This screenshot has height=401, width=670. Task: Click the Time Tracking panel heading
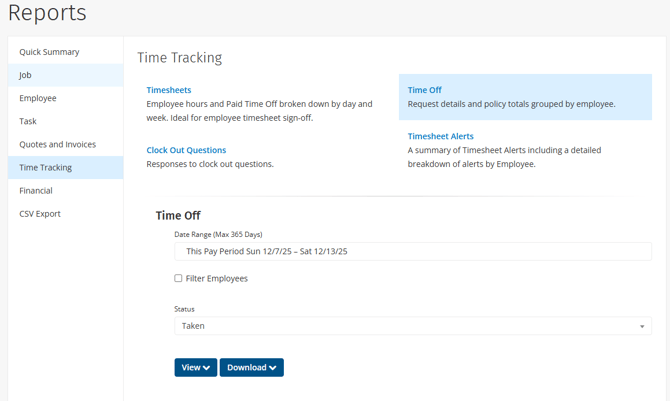(x=179, y=58)
